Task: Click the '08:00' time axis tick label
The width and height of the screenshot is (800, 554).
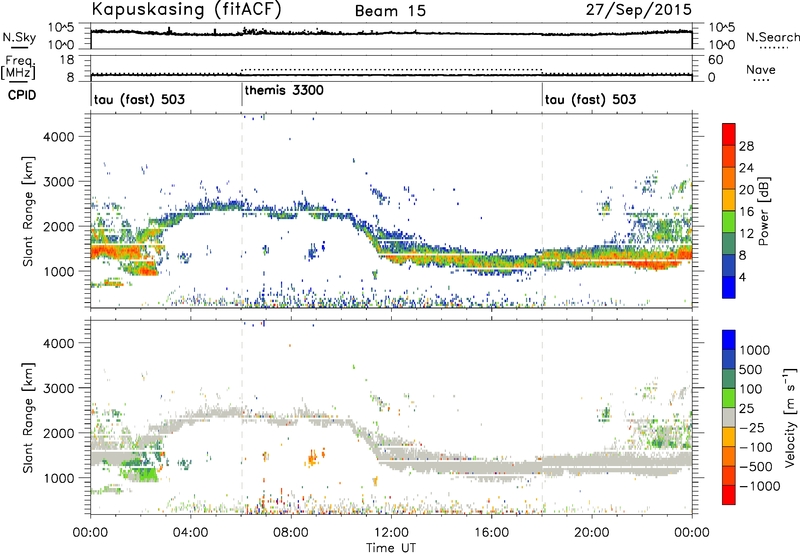Action: 291,533
